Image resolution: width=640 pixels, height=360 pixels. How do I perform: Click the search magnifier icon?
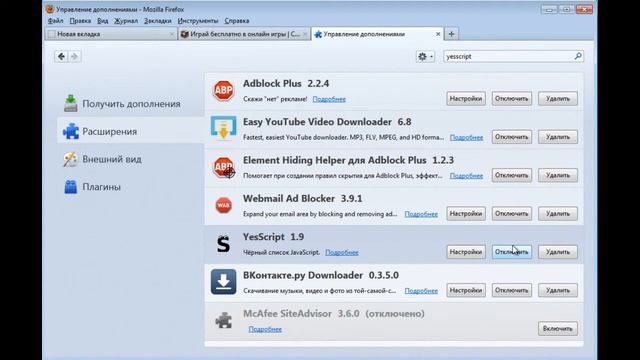pos(578,56)
